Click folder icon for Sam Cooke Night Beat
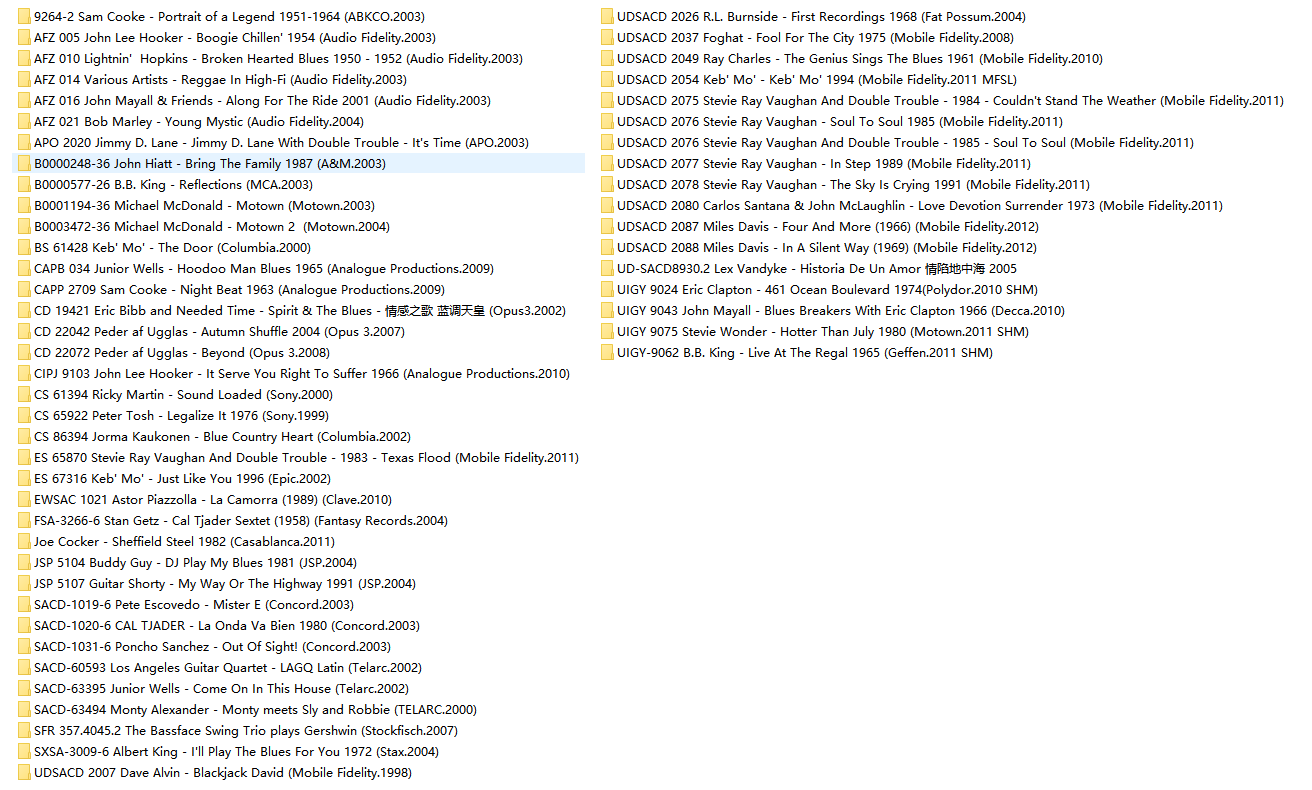Viewport: 1312px width, 790px height. click(x=24, y=290)
